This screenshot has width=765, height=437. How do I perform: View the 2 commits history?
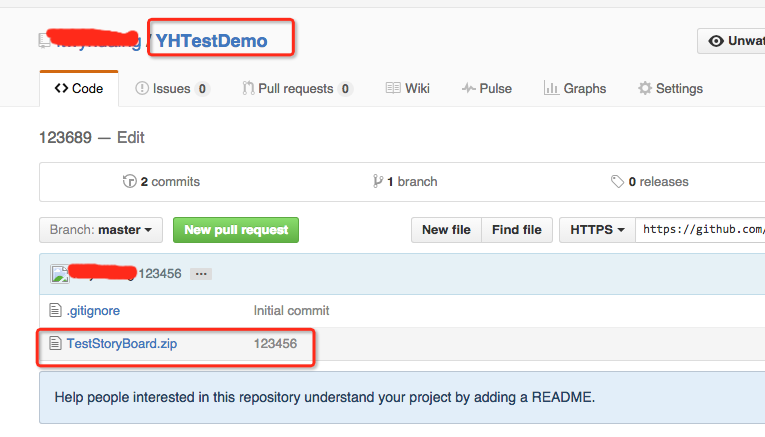(x=161, y=181)
